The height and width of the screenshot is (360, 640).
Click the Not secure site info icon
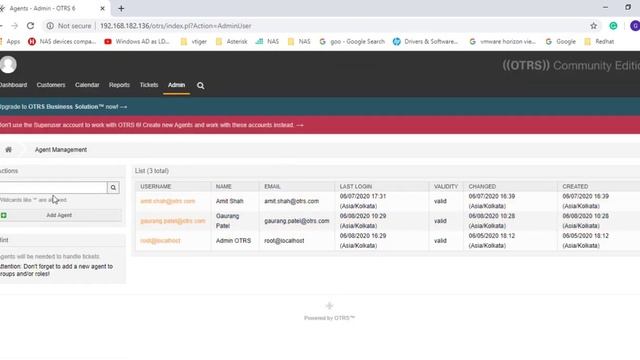coord(50,26)
